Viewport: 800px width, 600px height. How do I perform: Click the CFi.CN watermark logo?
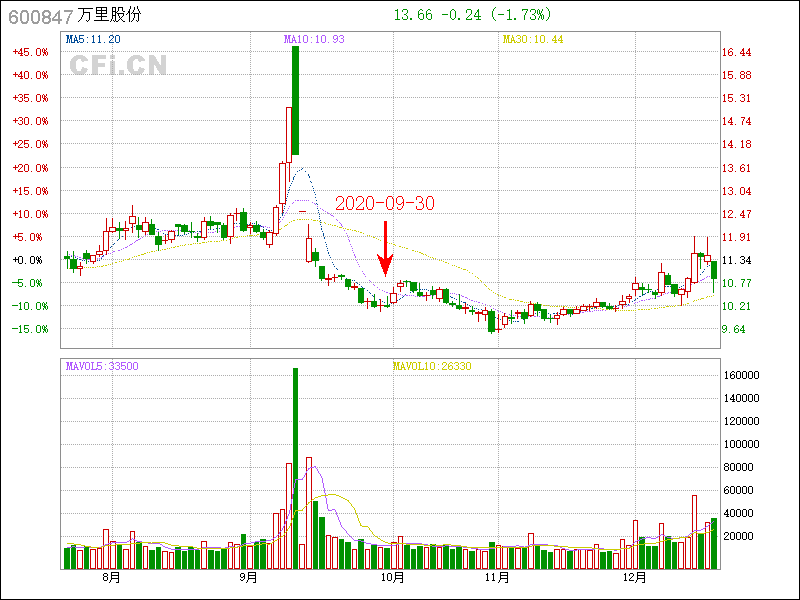pyautogui.click(x=117, y=65)
